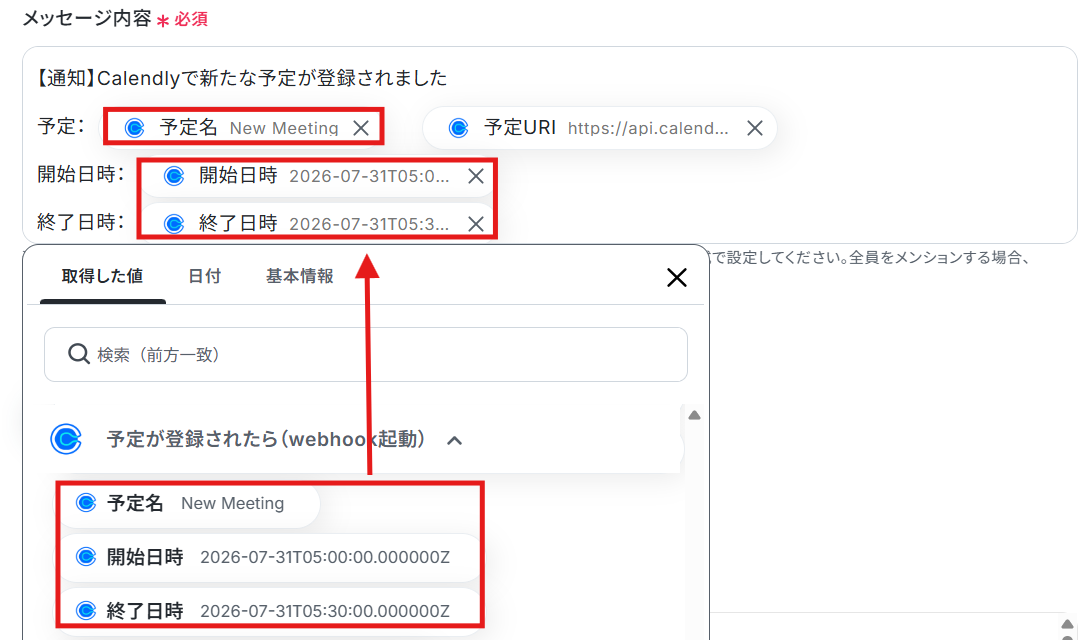Switch to the 取得した値 tab

click(x=102, y=277)
